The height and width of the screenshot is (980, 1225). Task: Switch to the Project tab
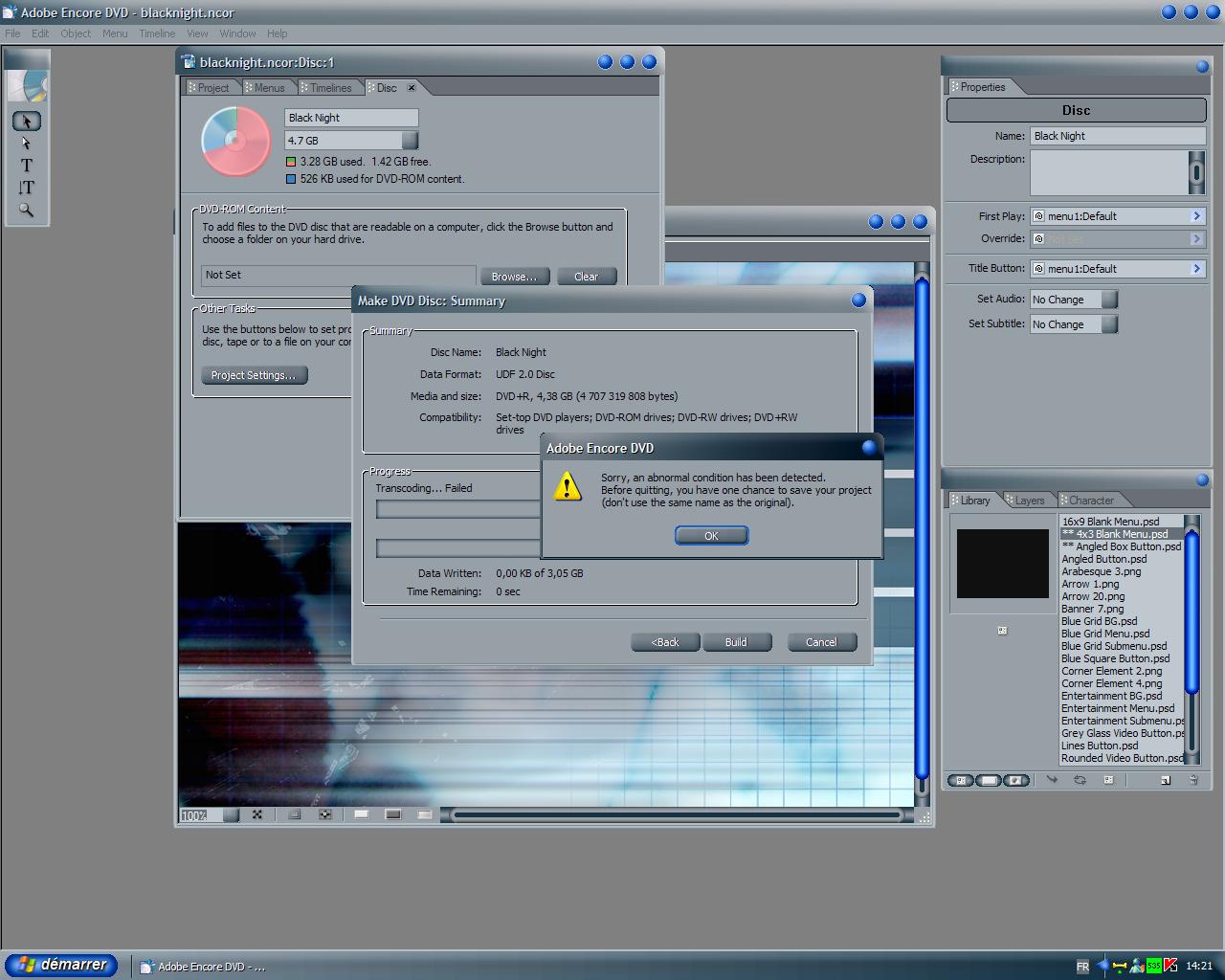click(x=212, y=88)
